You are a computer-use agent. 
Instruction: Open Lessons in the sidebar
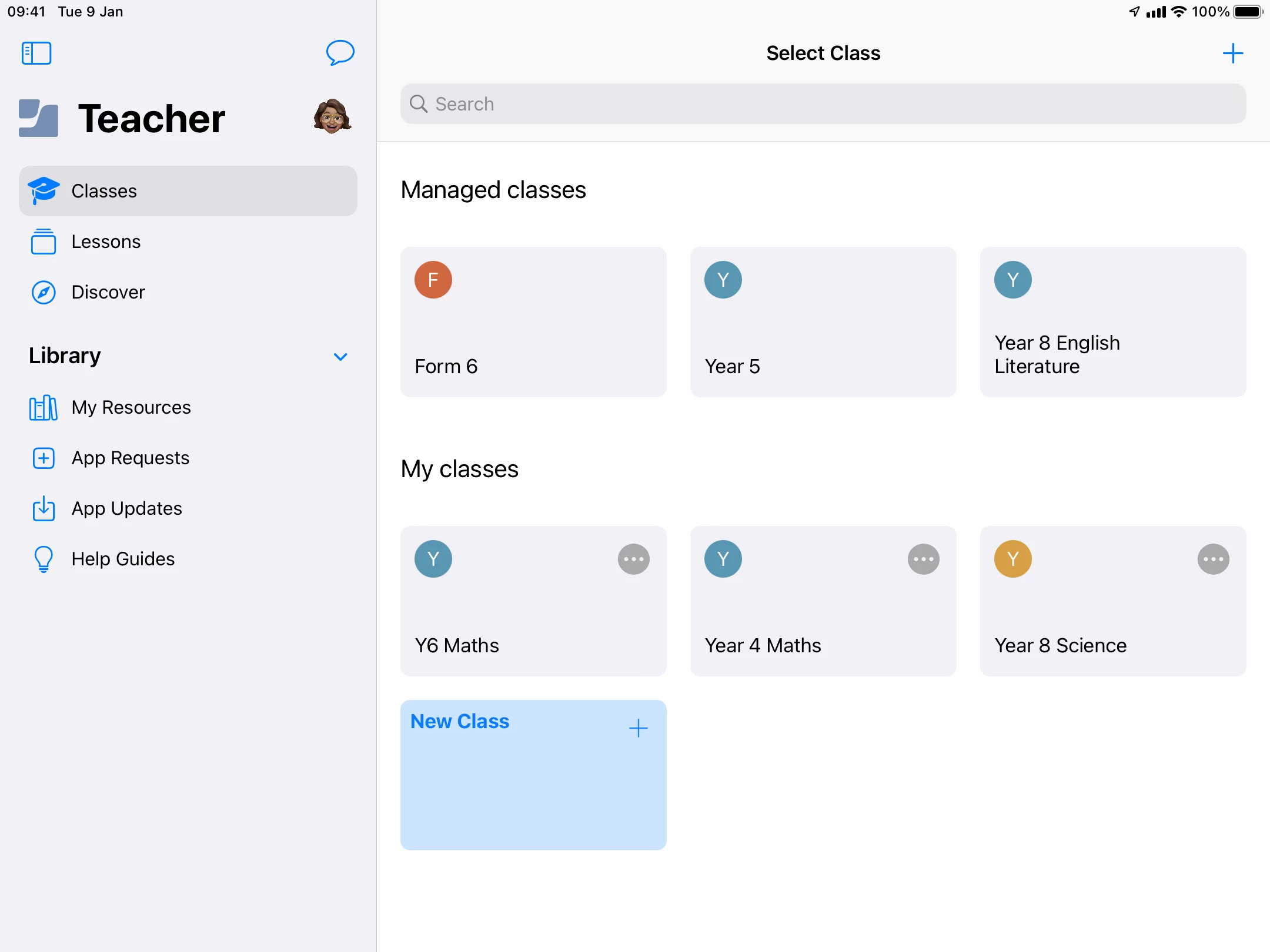pos(106,242)
